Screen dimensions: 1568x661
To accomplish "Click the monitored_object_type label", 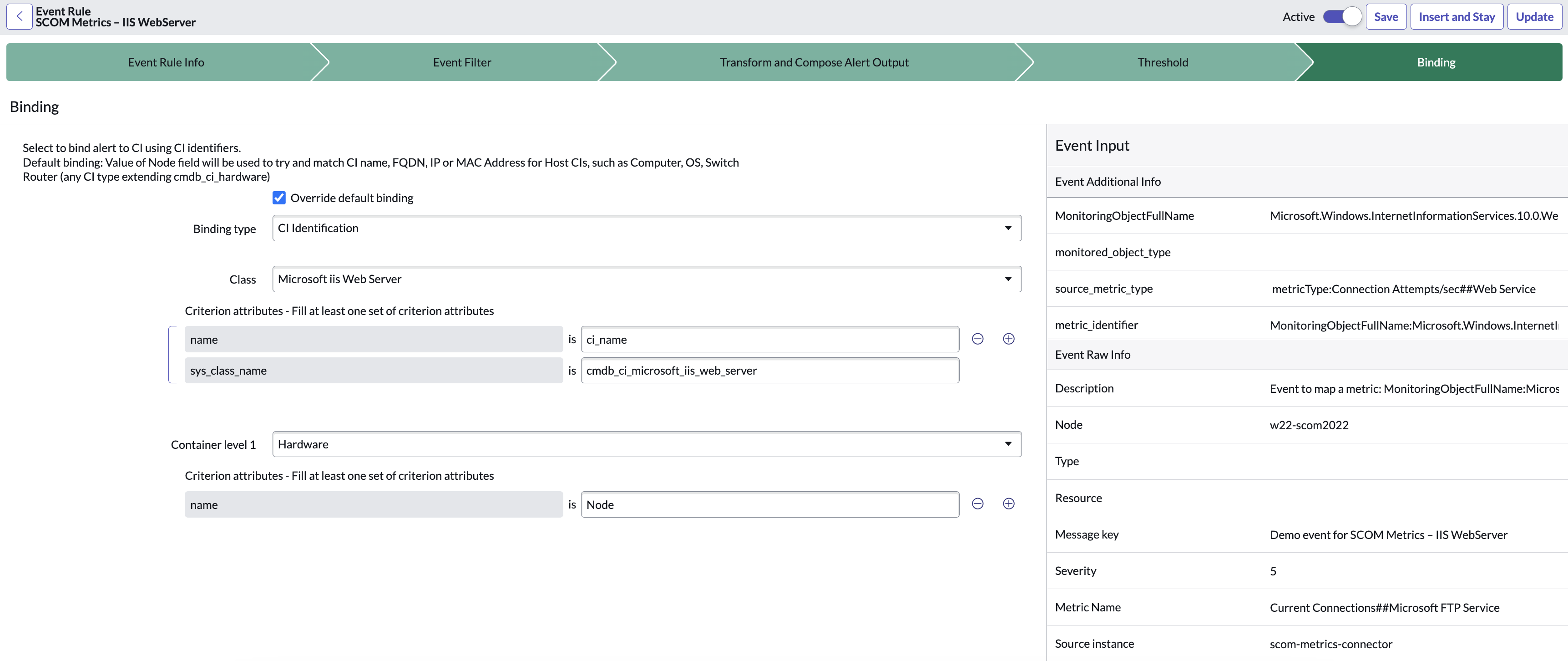I will (1113, 252).
